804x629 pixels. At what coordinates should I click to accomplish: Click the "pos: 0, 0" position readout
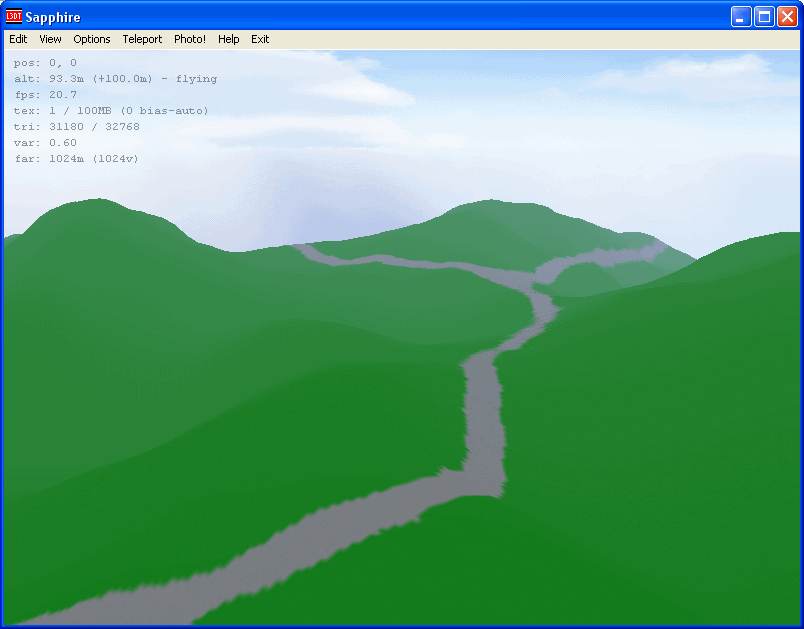pyautogui.click(x=45, y=63)
